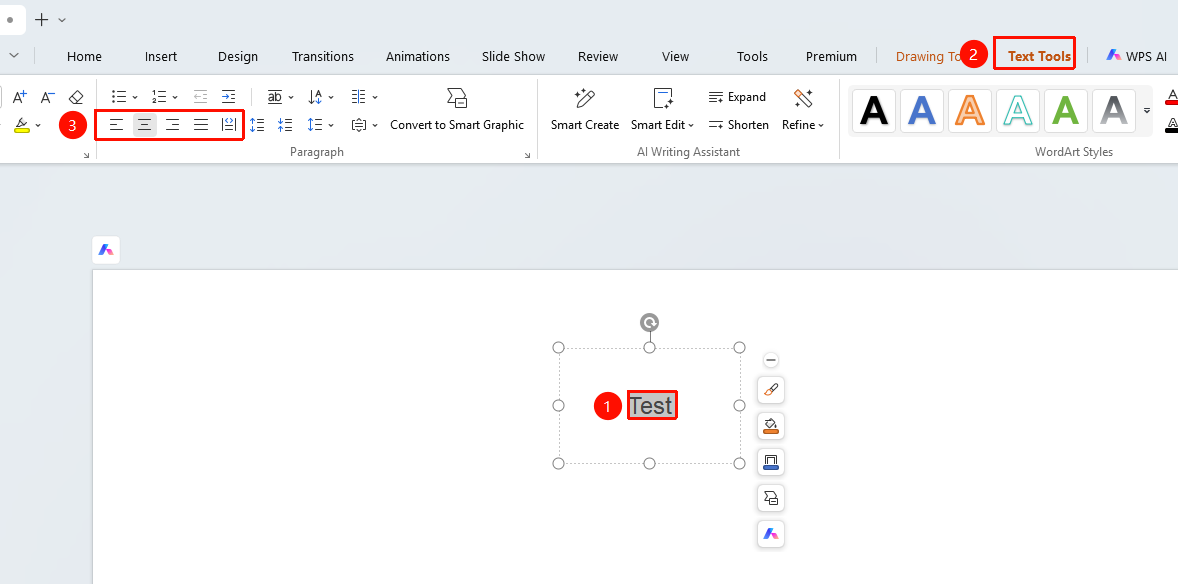The height and width of the screenshot is (584, 1178).
Task: Click the WPS AI button
Action: point(1136,56)
